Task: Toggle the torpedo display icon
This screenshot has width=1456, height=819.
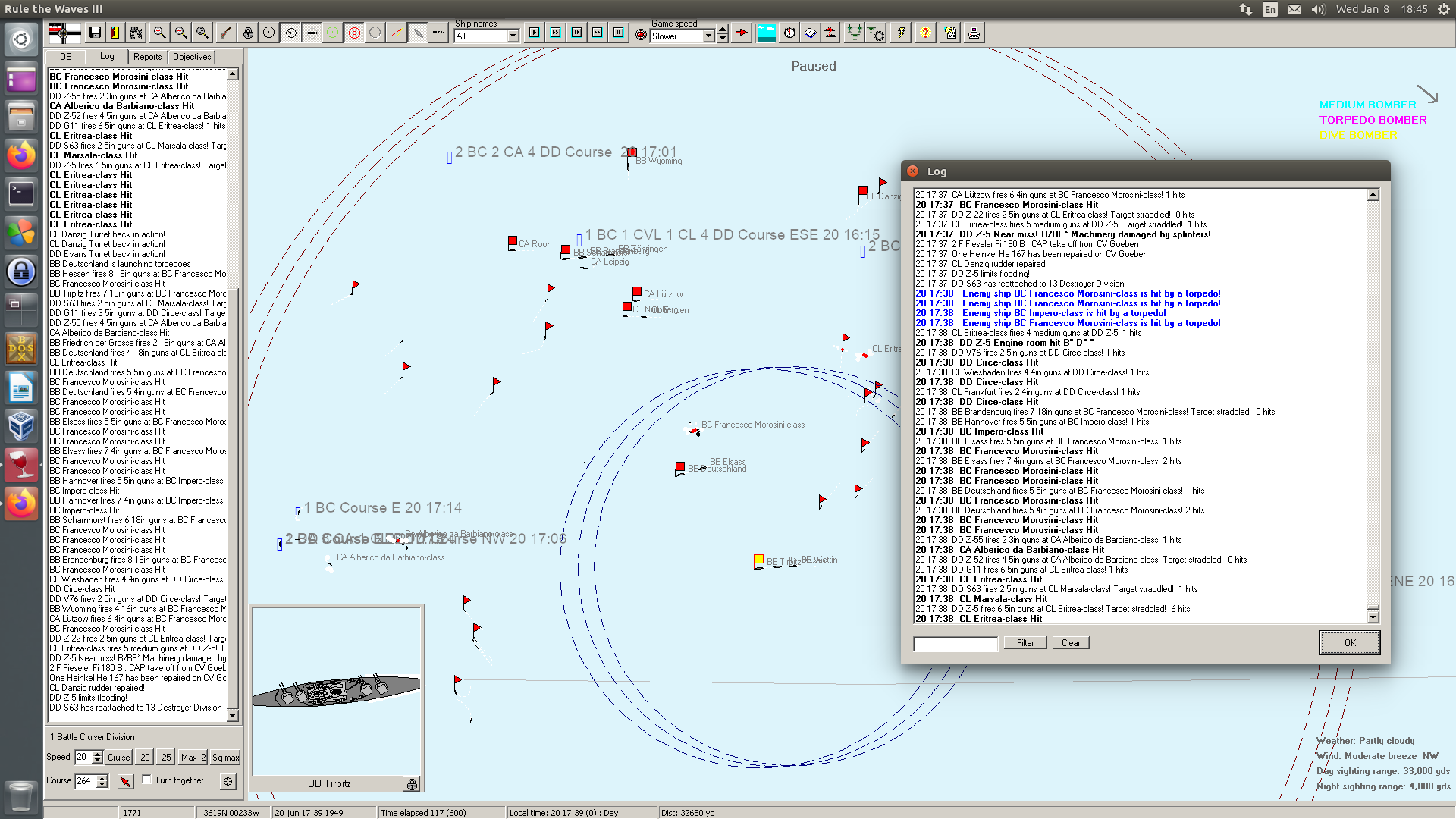Action: [x=312, y=33]
